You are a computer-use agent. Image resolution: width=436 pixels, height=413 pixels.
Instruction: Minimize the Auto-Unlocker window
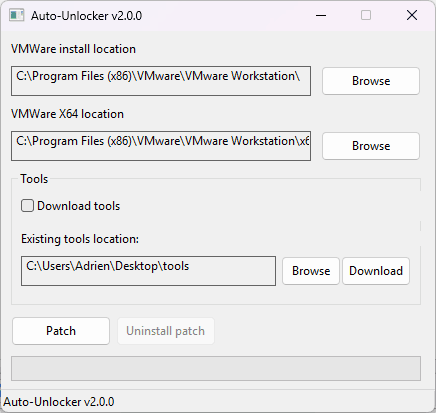(x=321, y=15)
